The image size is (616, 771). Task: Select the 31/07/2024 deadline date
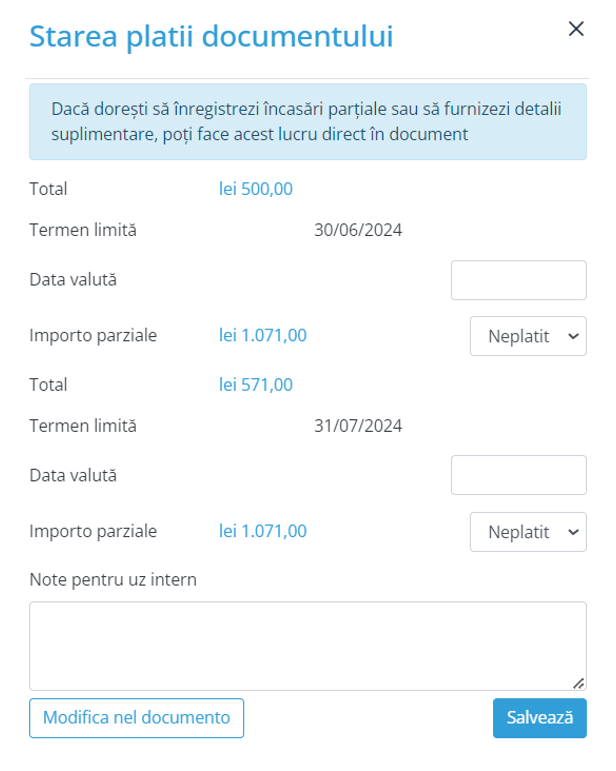[x=358, y=426]
